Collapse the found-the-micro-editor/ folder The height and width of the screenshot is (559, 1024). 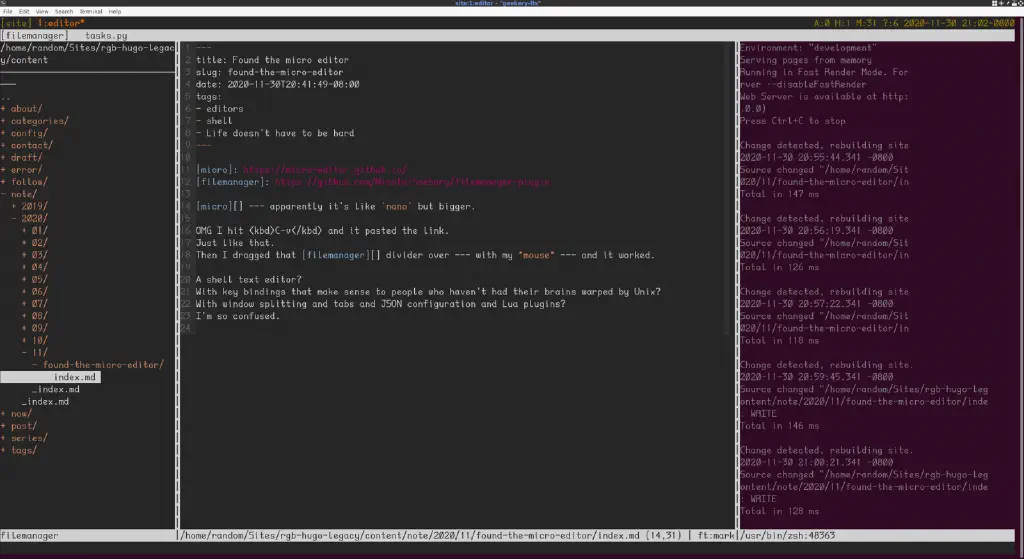pyautogui.click(x=98, y=364)
